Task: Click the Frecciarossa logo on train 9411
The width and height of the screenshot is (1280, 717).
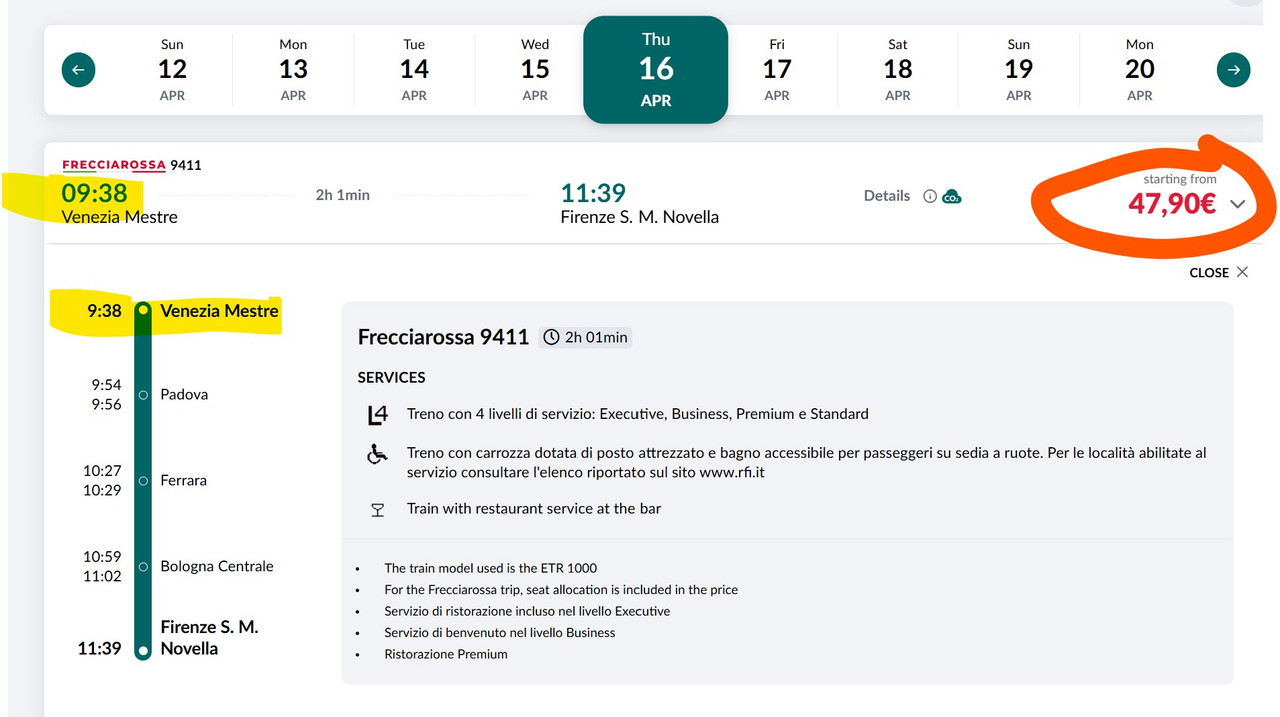Action: pos(114,165)
